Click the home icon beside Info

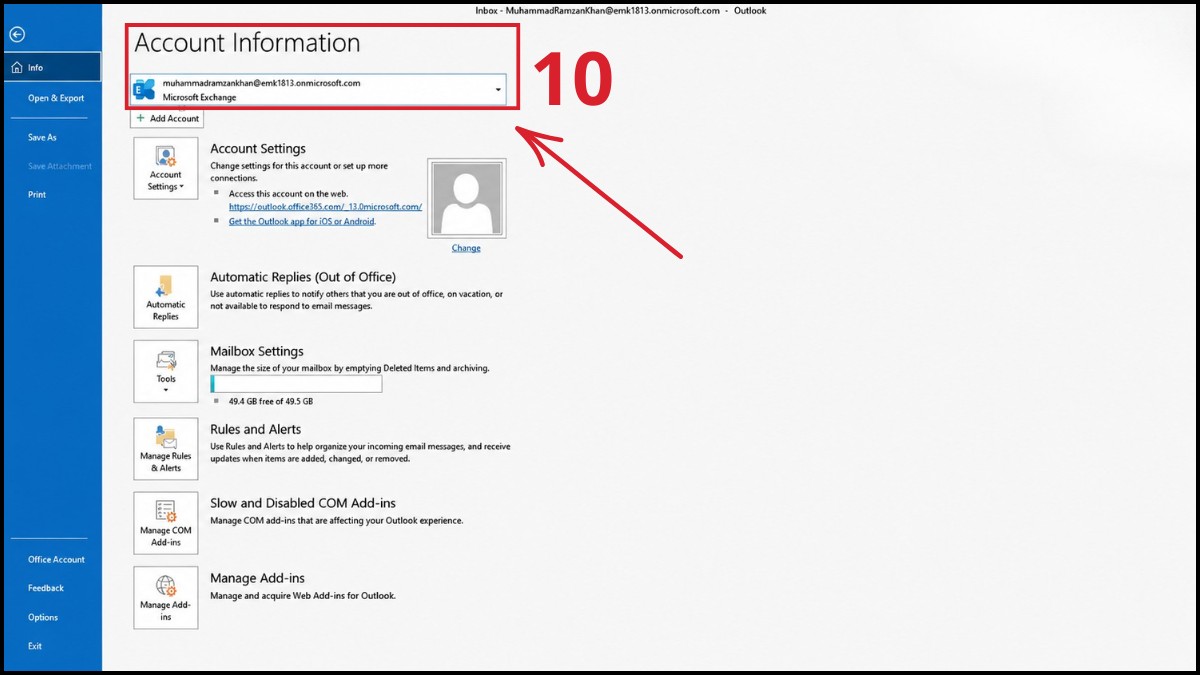click(x=15, y=67)
